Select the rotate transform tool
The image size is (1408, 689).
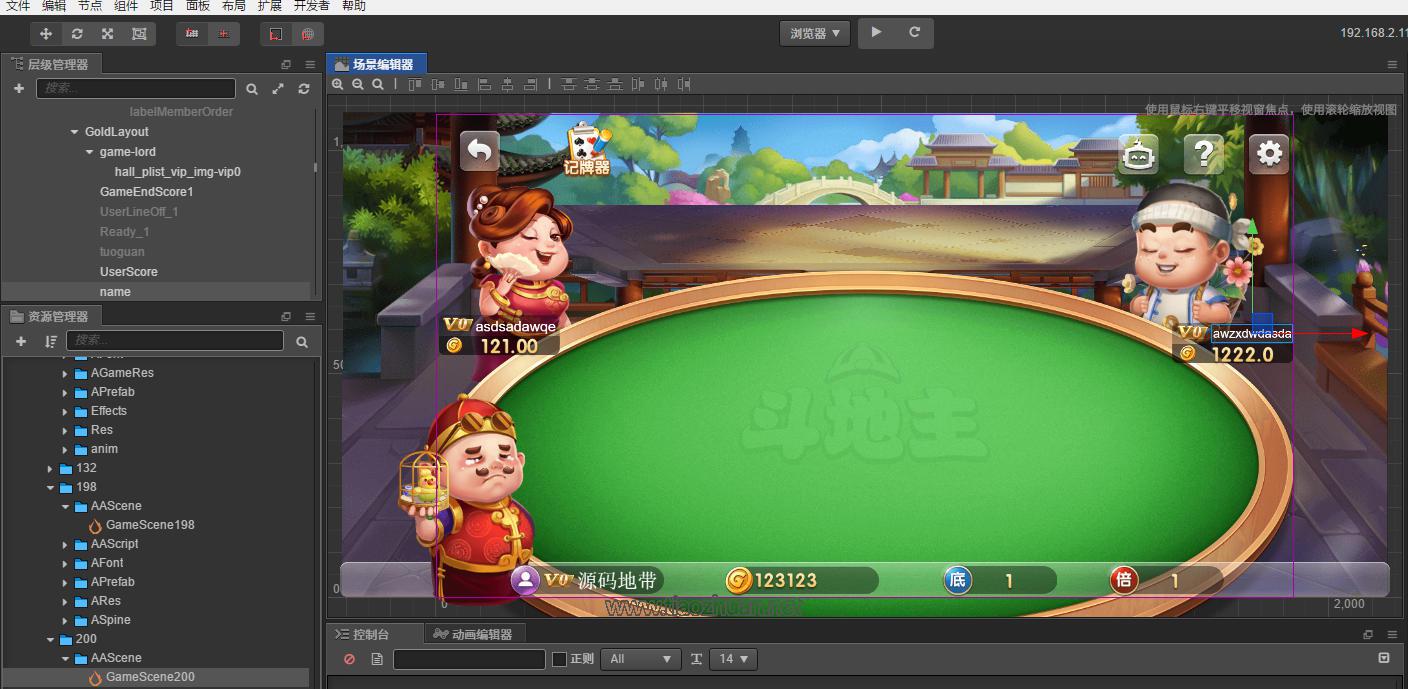click(x=77, y=34)
